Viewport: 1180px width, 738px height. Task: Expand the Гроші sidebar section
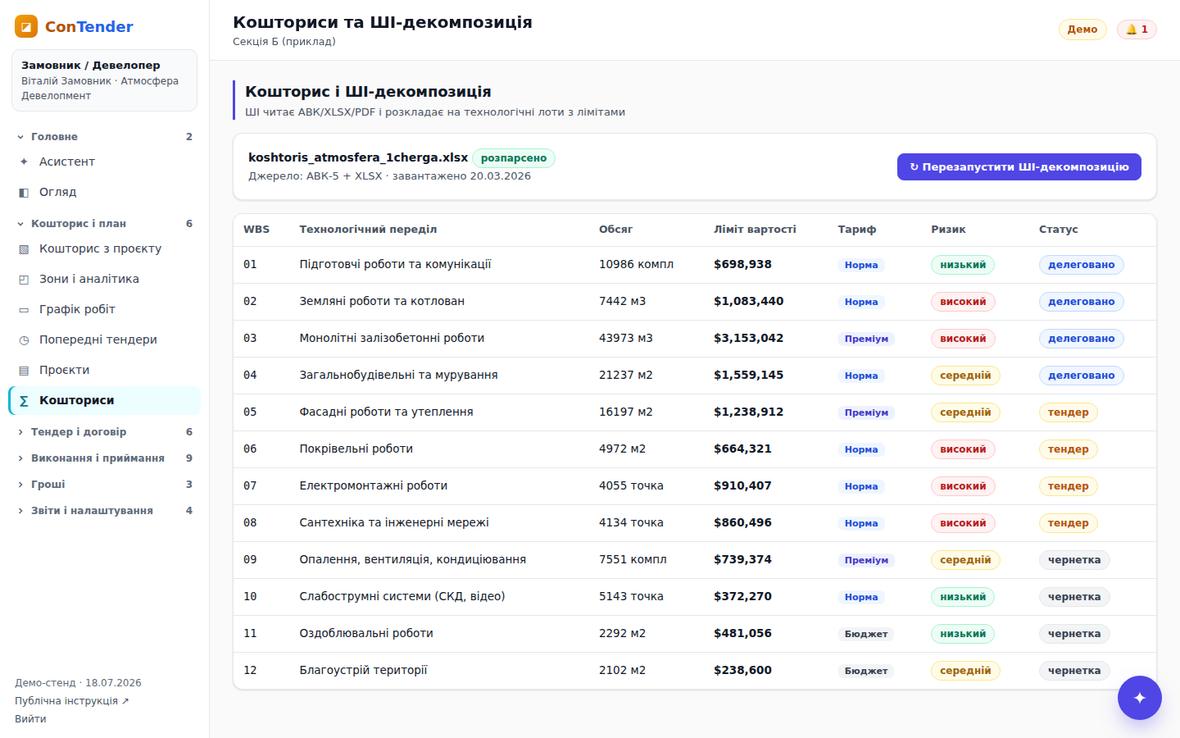click(105, 484)
